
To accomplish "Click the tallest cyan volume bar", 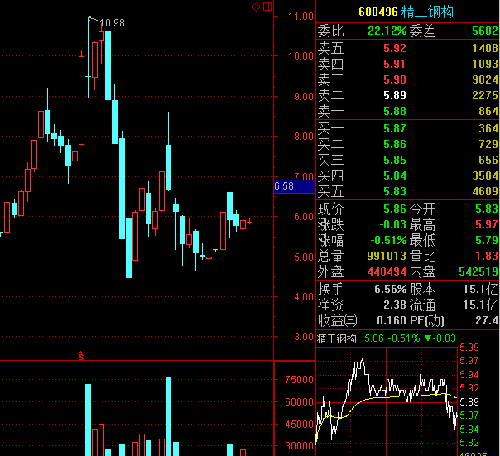I will click(x=168, y=416).
